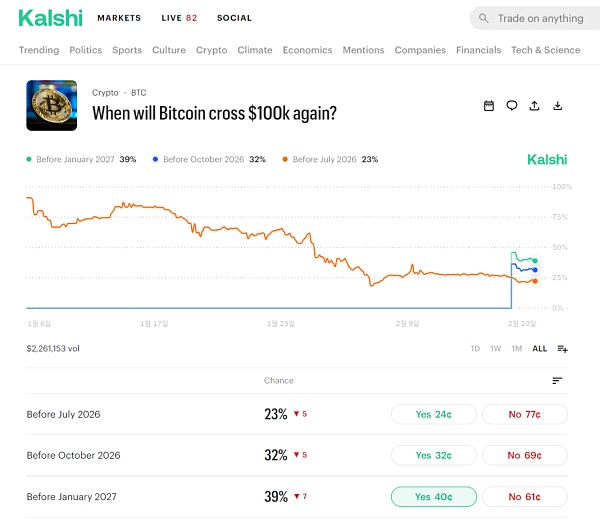The image size is (600, 522).
Task: Open the calendar icon for the market
Action: click(x=489, y=106)
